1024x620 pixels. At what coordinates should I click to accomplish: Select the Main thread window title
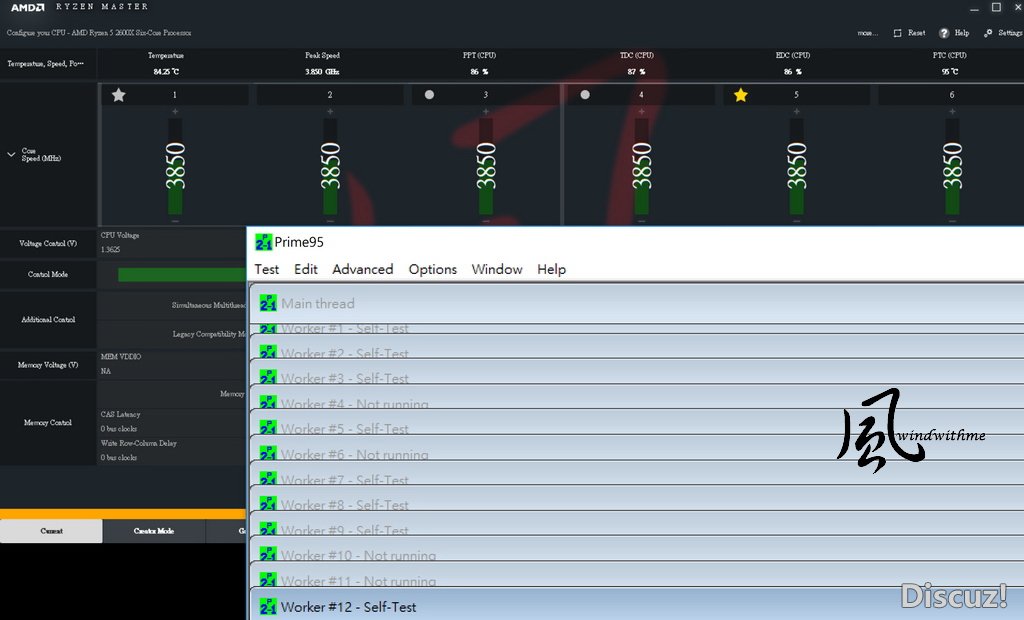(318, 304)
